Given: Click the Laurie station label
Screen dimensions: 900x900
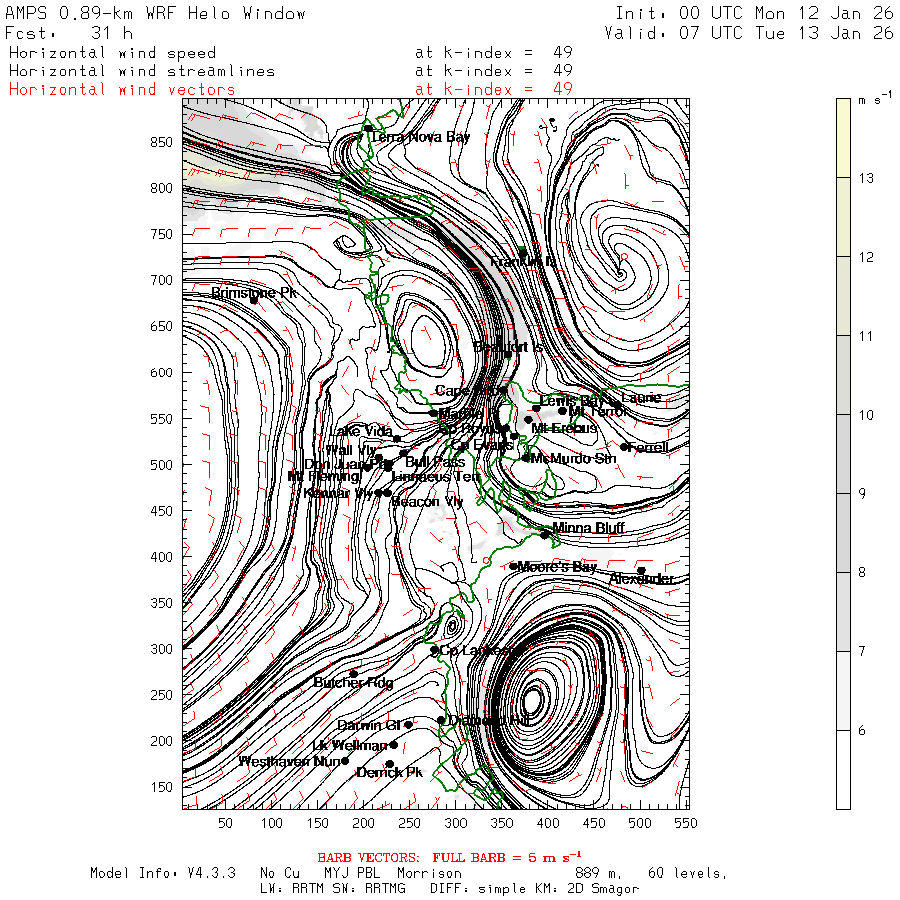Looking at the screenshot, I should 641,397.
